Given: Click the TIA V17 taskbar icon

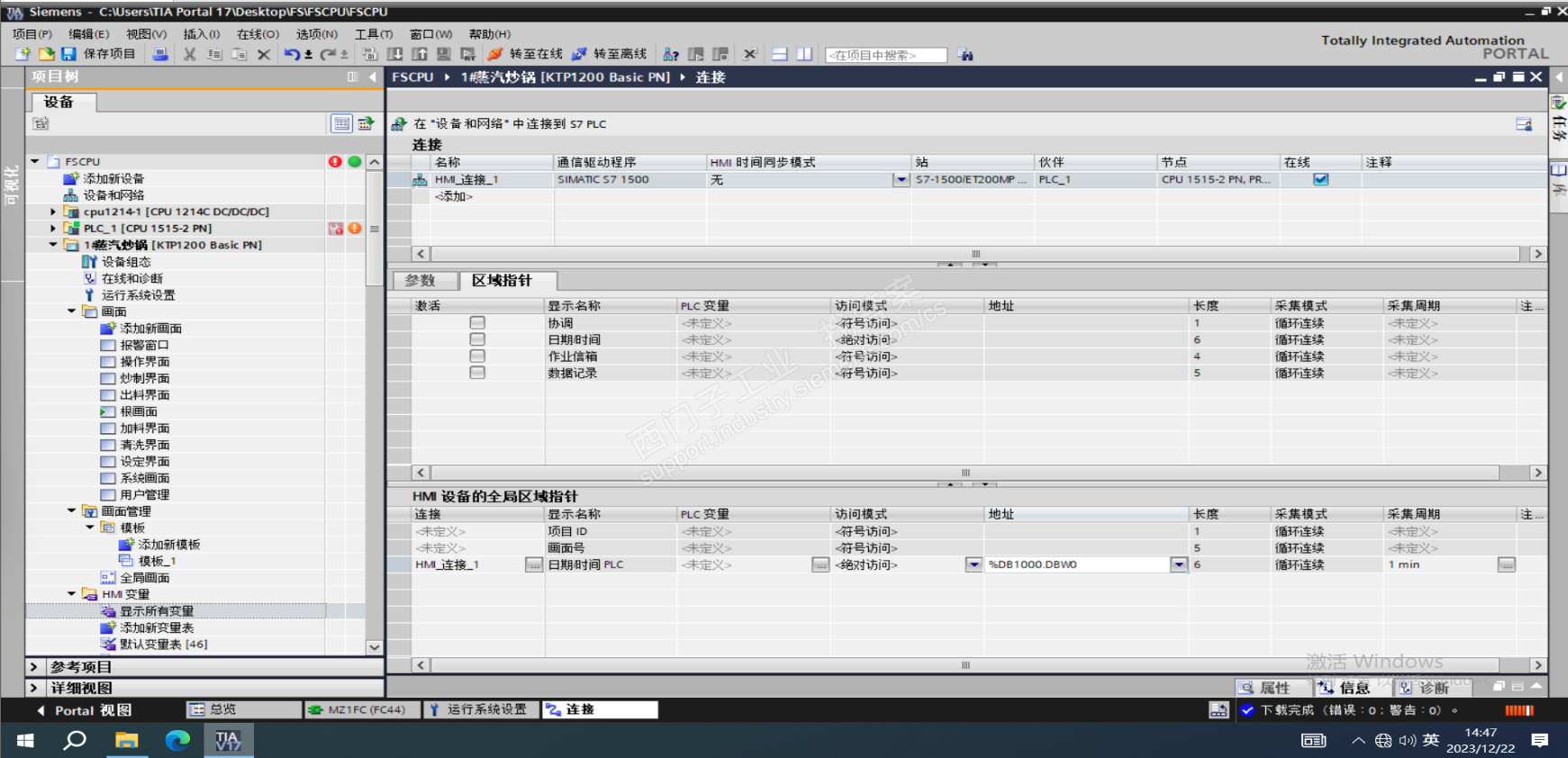Looking at the screenshot, I should click(x=228, y=740).
